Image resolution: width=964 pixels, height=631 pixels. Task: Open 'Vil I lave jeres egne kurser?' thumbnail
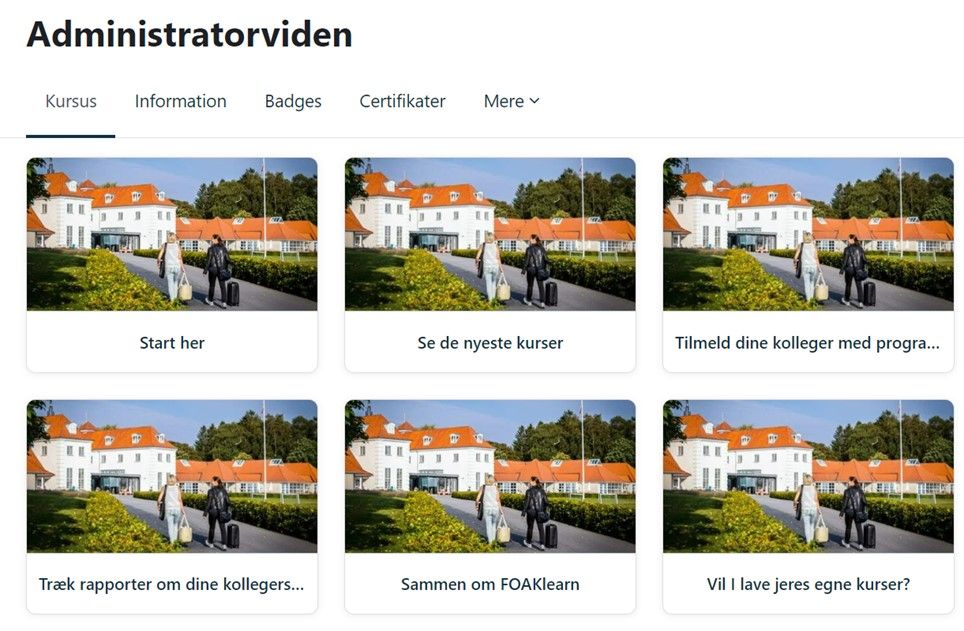coord(808,476)
